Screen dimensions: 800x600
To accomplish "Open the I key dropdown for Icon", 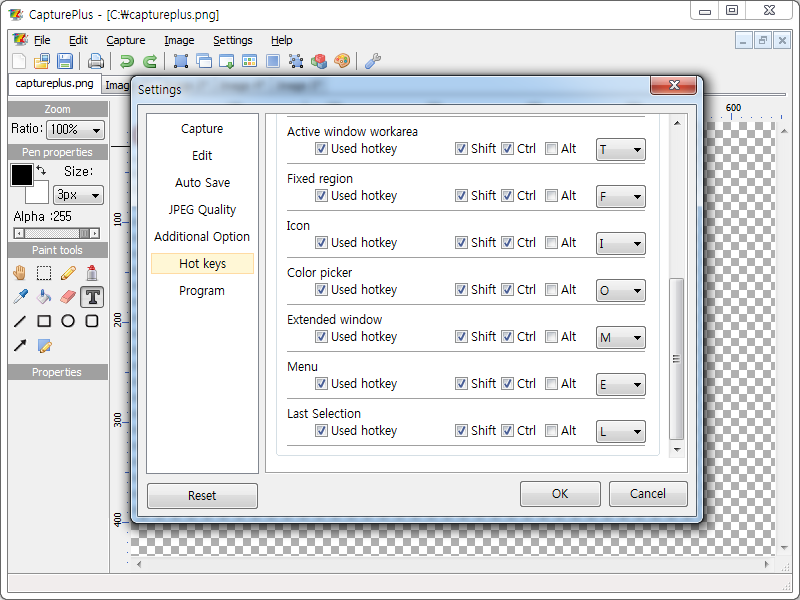I will [x=620, y=243].
